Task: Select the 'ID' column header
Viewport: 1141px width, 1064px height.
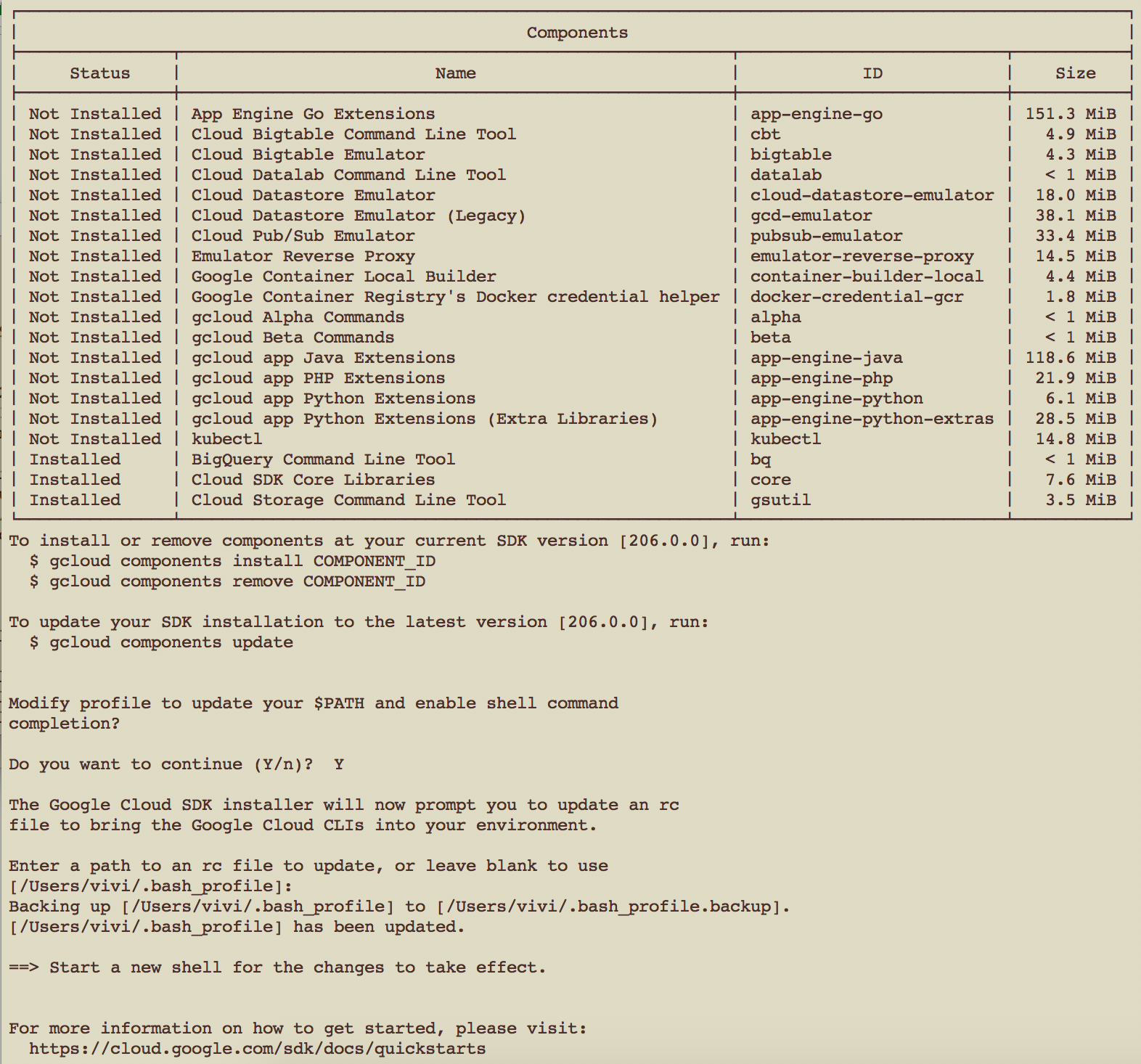Action: [872, 73]
